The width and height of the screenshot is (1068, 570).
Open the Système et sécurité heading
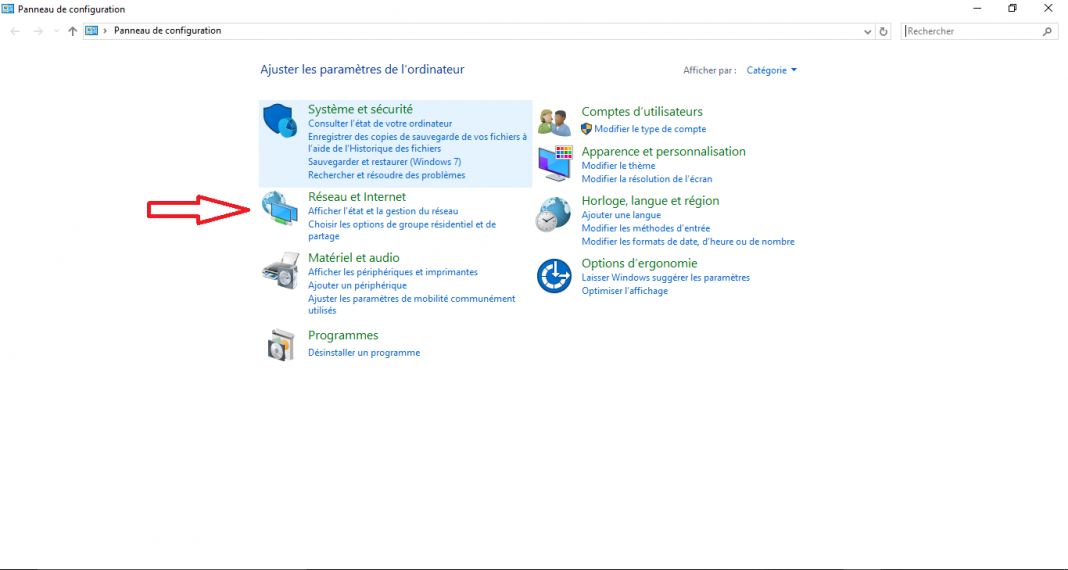point(360,109)
